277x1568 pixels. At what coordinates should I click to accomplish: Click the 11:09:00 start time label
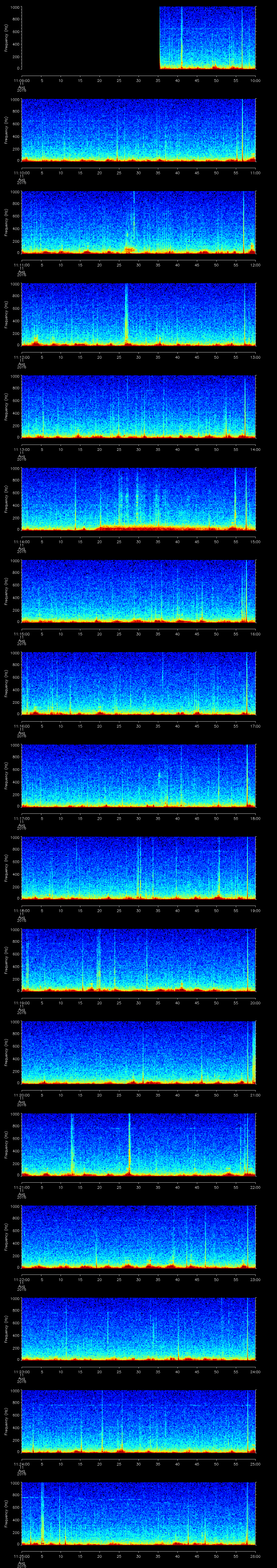[21, 80]
